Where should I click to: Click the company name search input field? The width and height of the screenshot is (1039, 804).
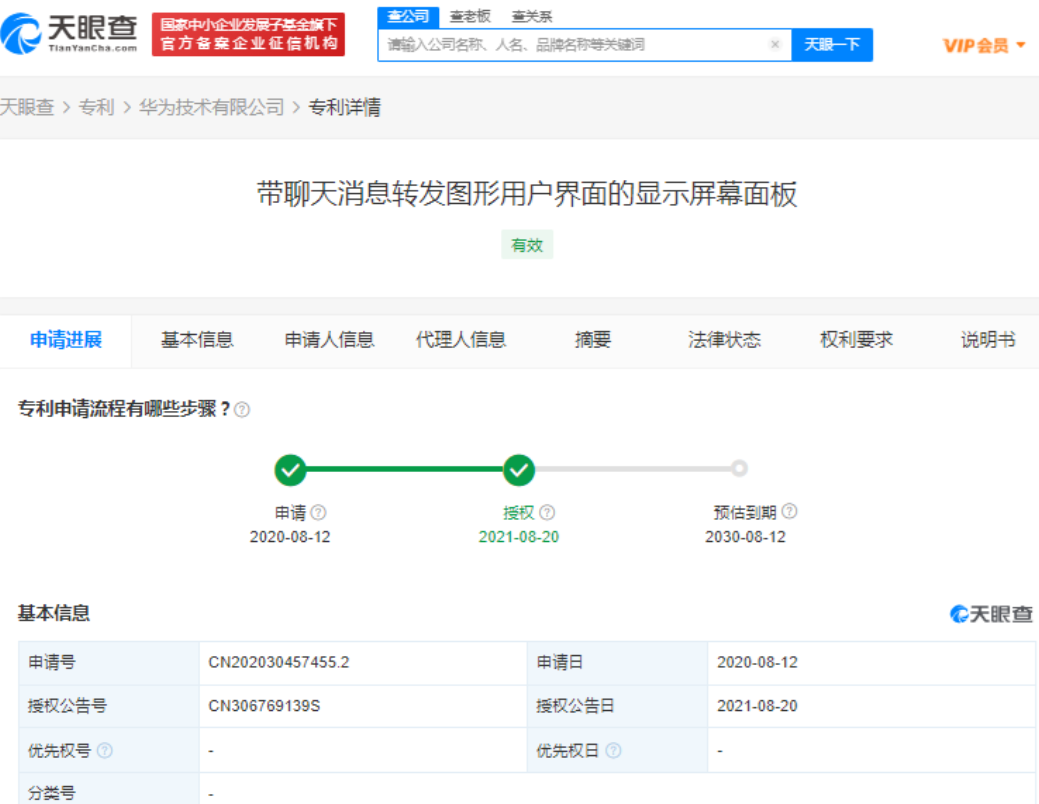click(x=584, y=44)
